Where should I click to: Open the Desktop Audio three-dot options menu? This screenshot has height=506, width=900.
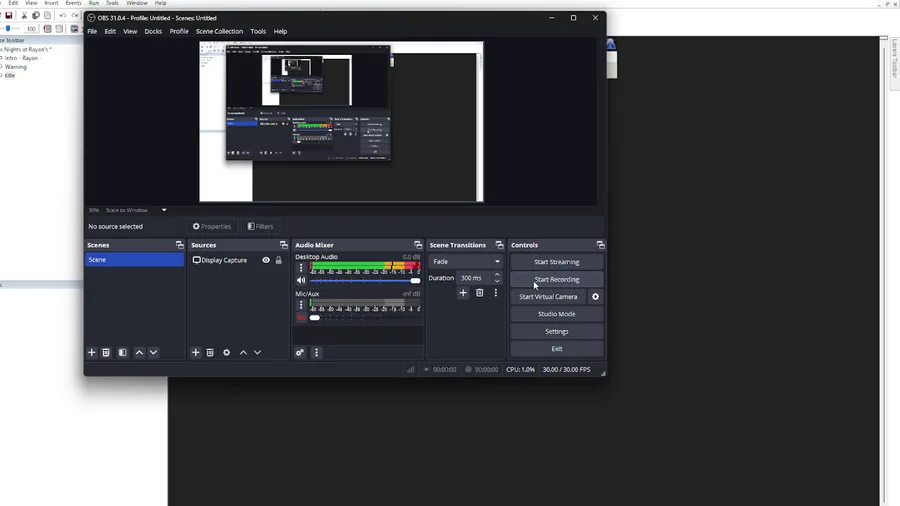(x=301, y=267)
